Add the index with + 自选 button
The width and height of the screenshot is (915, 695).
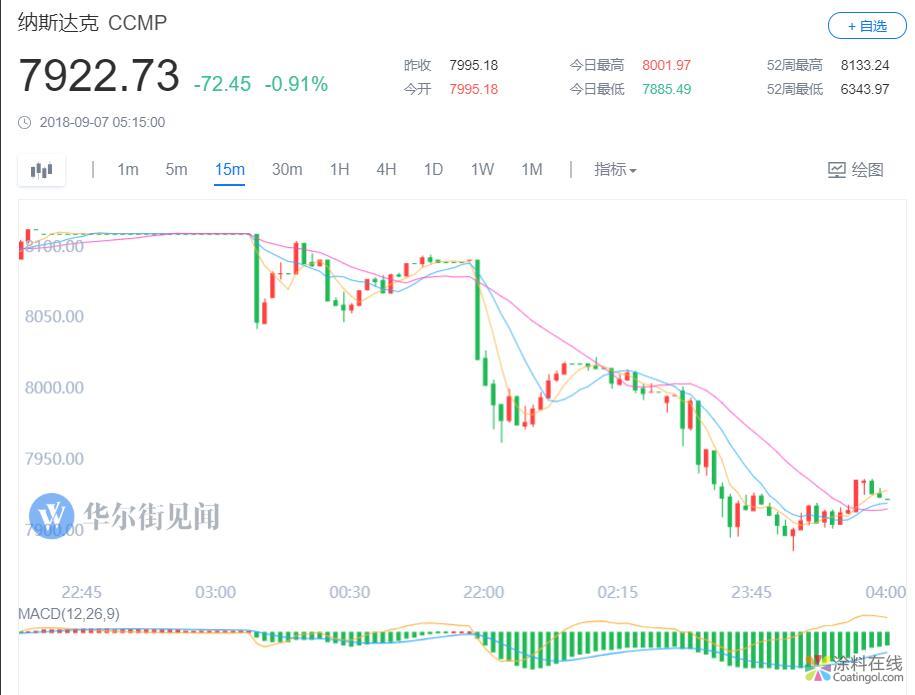[866, 26]
